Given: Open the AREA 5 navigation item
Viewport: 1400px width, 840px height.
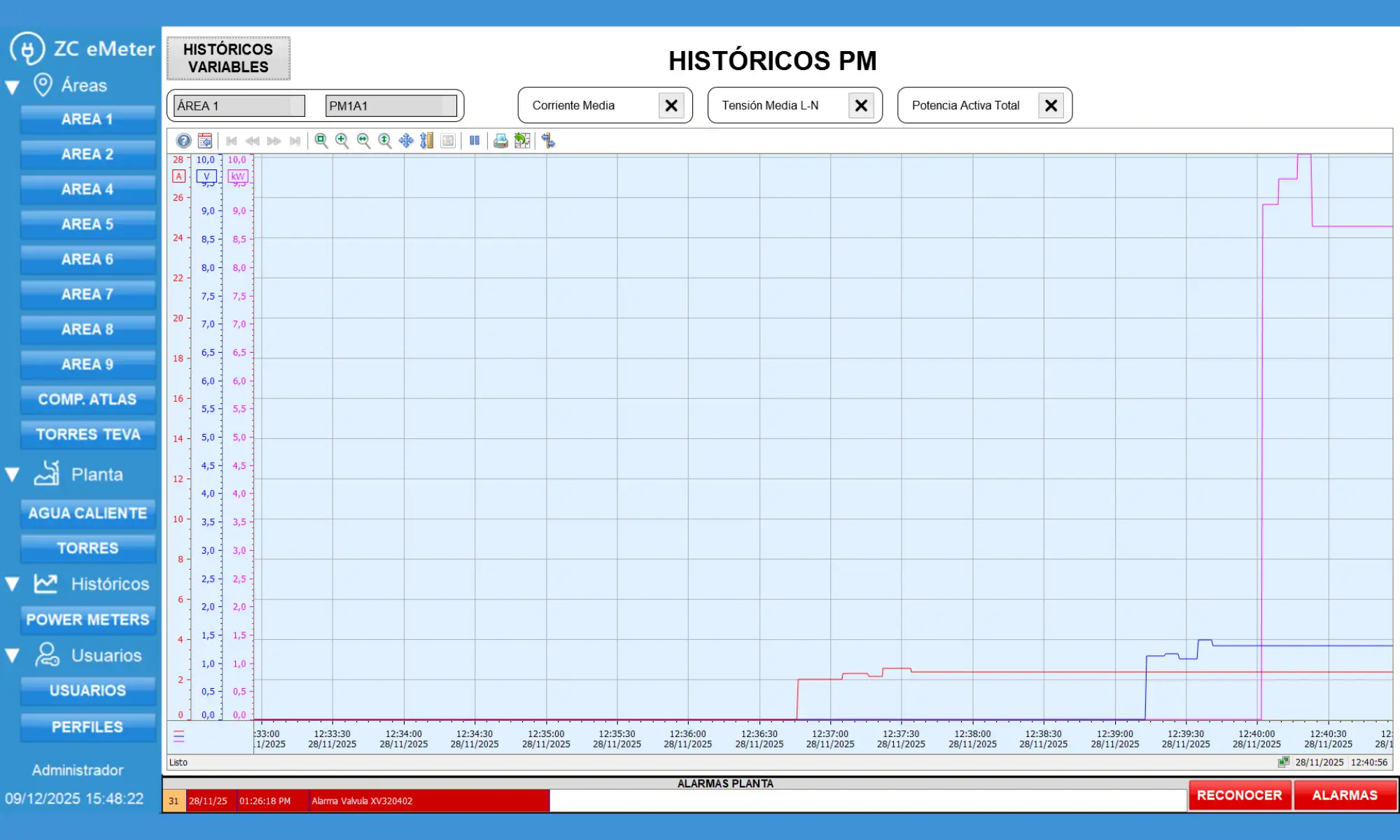Looking at the screenshot, I should pyautogui.click(x=87, y=225).
